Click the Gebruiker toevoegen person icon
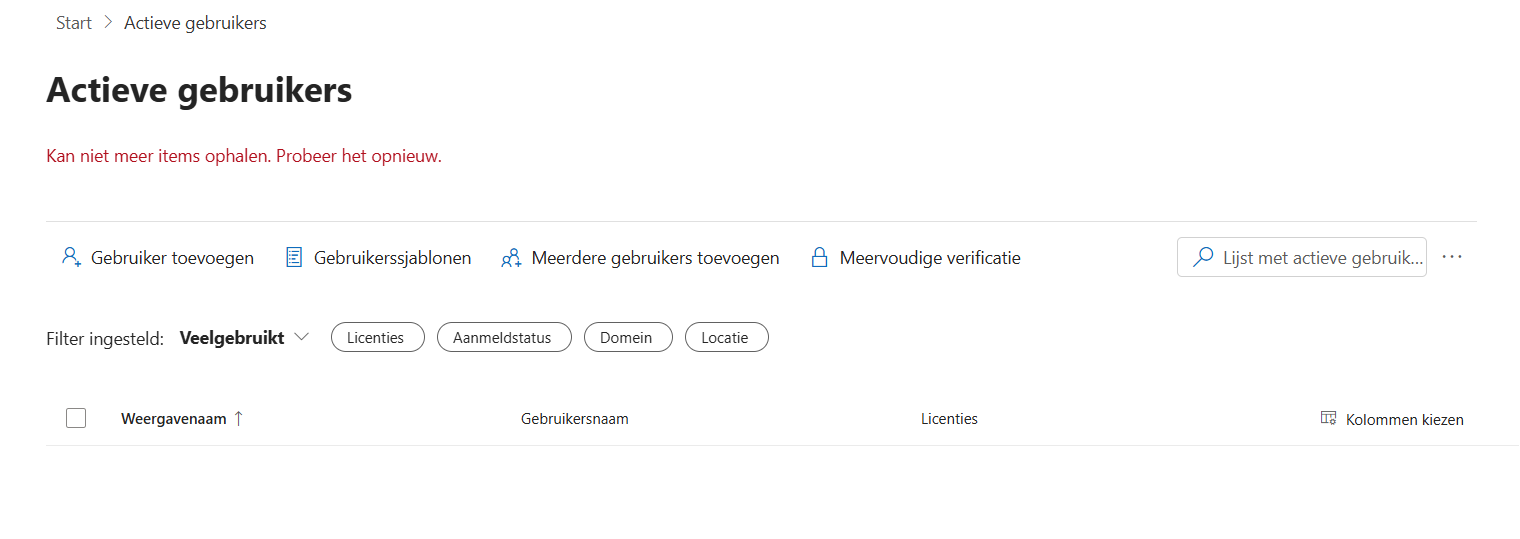Image resolution: width=1520 pixels, height=539 pixels. tap(71, 257)
